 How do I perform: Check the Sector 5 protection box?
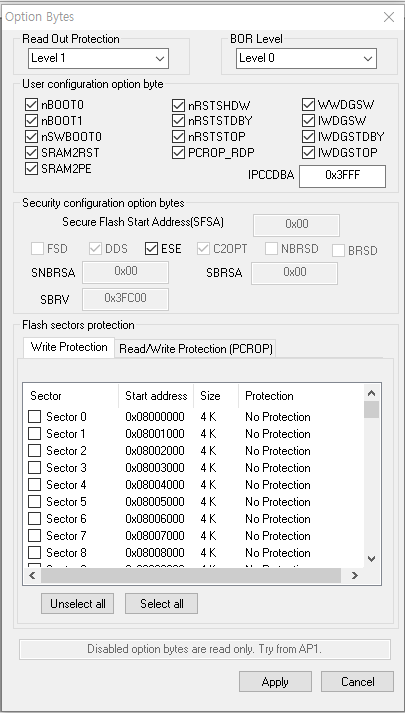35,502
